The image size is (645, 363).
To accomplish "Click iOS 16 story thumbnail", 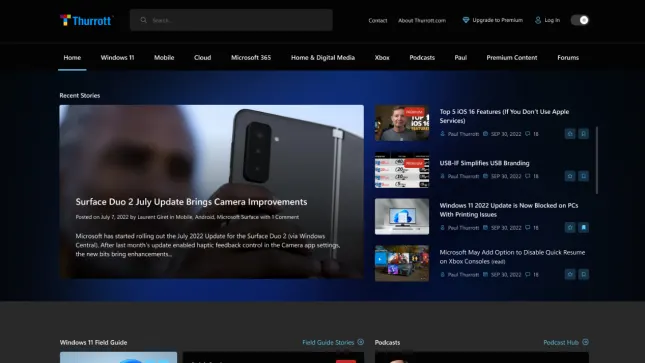I will pyautogui.click(x=402, y=123).
